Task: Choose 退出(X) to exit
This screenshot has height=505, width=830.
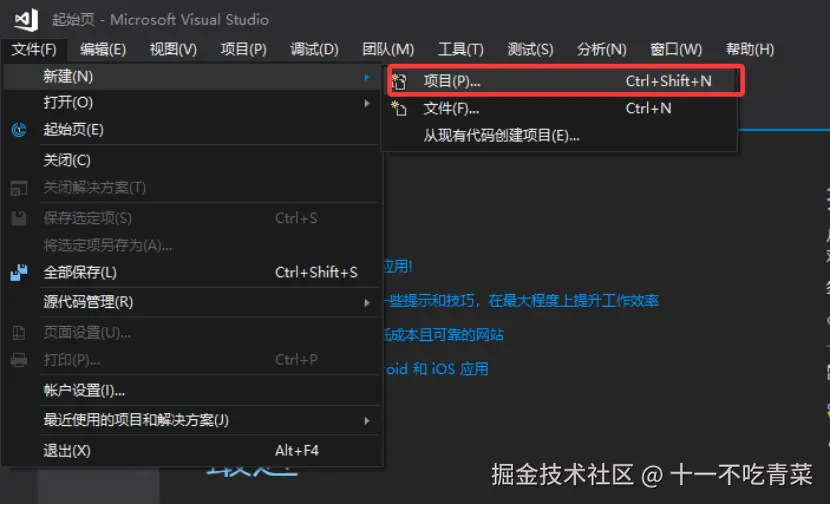Action: click(192, 451)
